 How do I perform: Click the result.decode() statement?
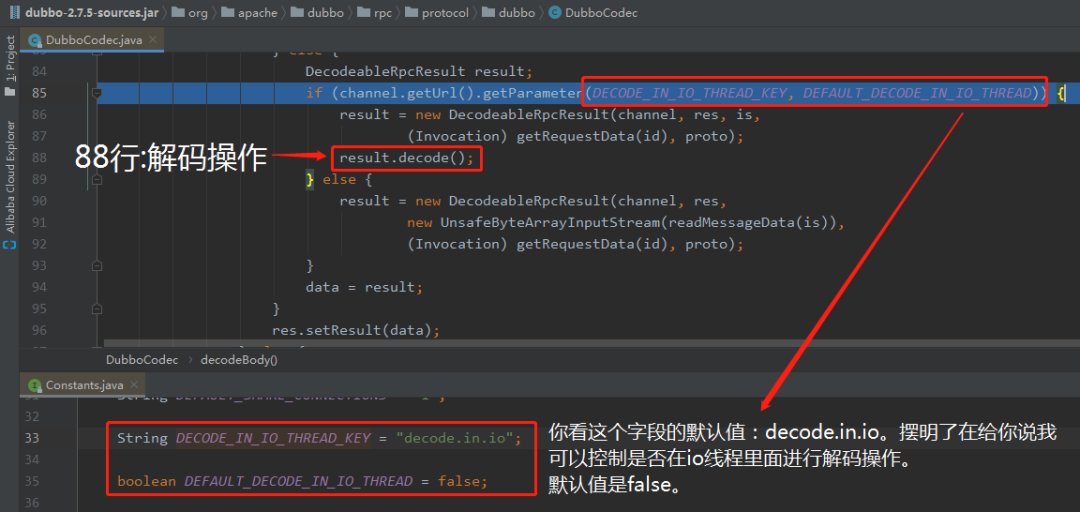(x=406, y=158)
